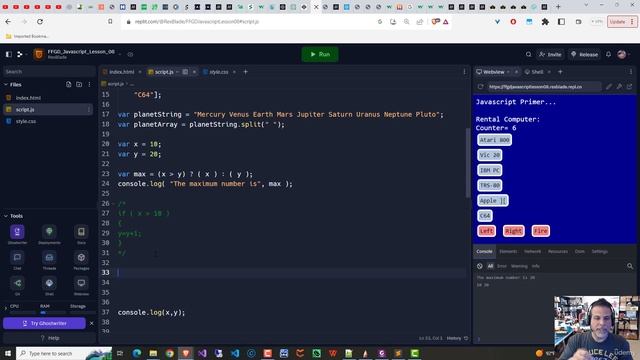Screen dimensions: 640x360
Task: Toggle the Replit sidebar panel icon
Action: click(x=9, y=54)
